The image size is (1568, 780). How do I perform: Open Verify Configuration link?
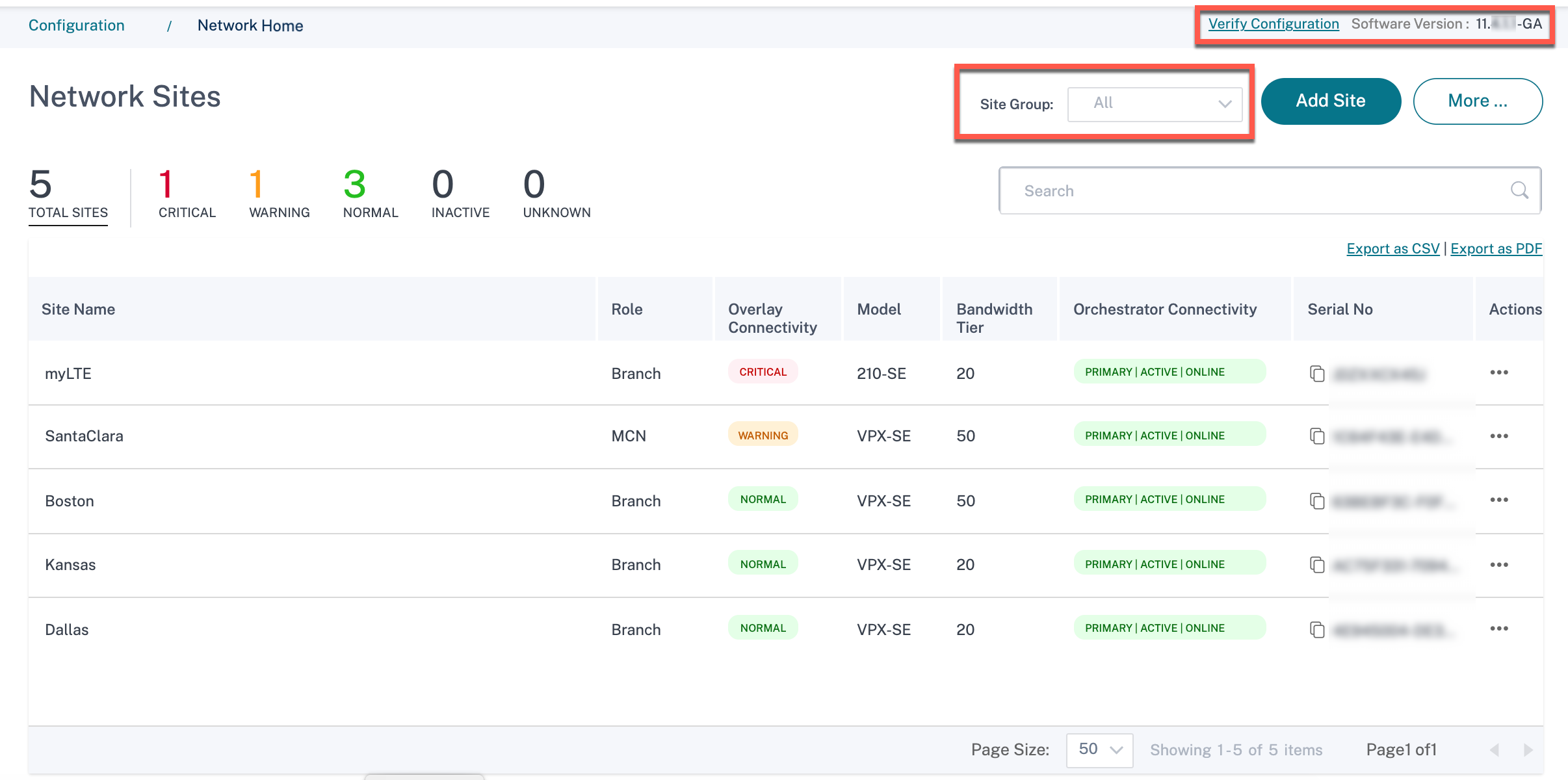(1274, 24)
